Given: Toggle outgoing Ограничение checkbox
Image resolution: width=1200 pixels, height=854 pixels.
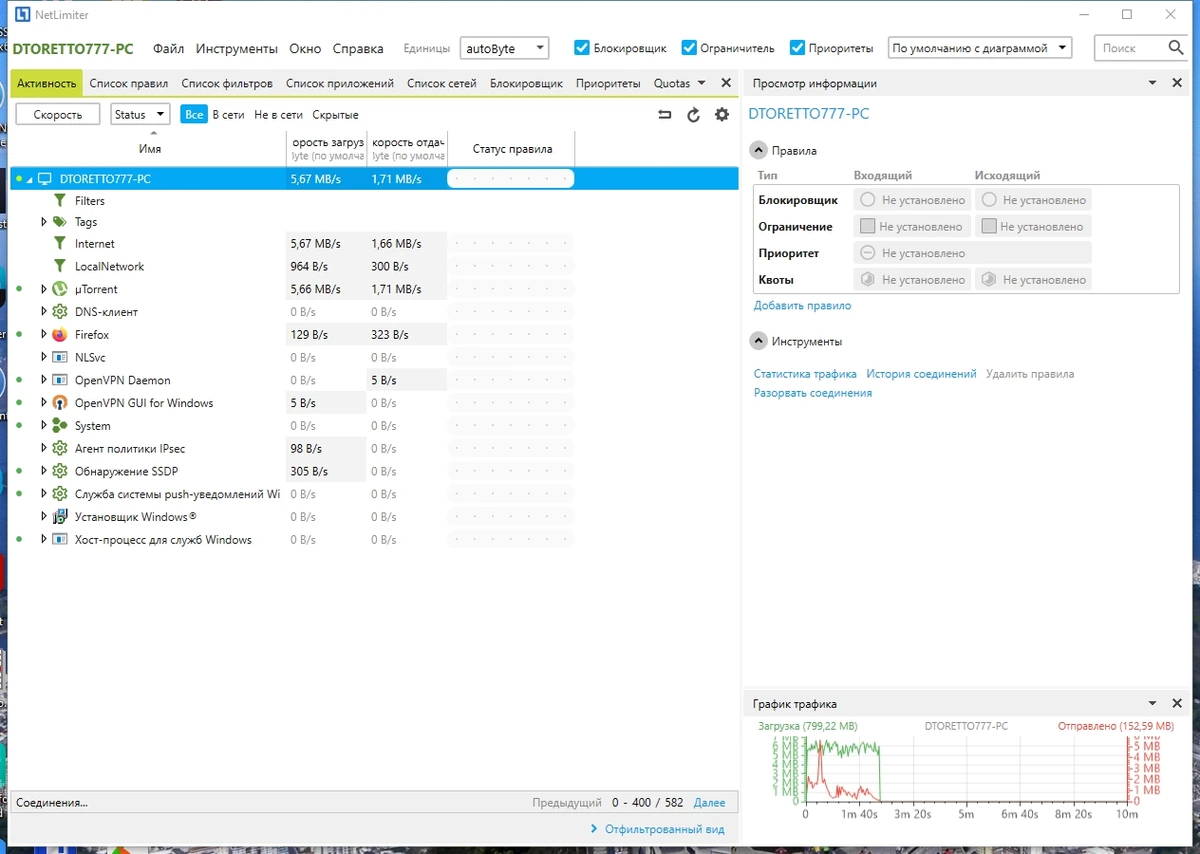Looking at the screenshot, I should coord(989,226).
